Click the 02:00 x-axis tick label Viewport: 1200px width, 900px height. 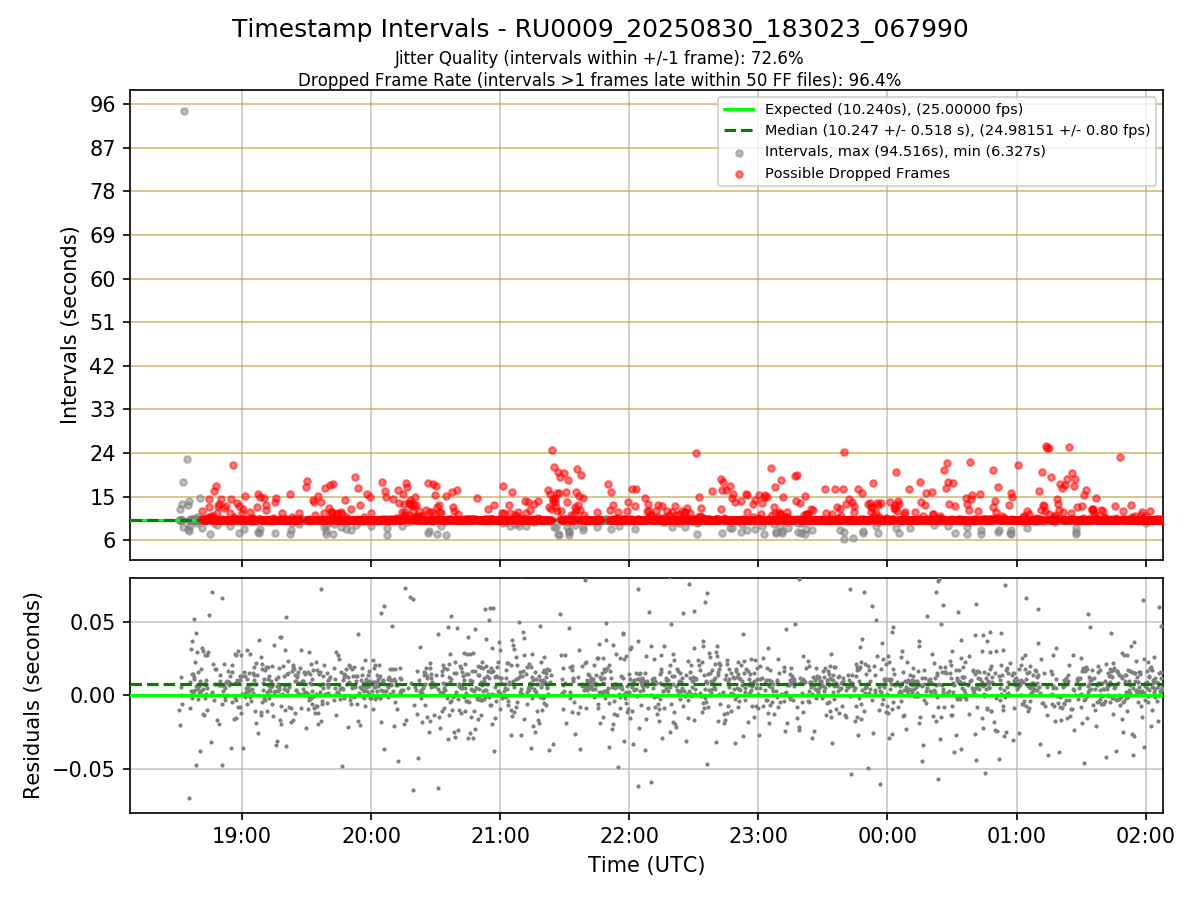(1146, 835)
